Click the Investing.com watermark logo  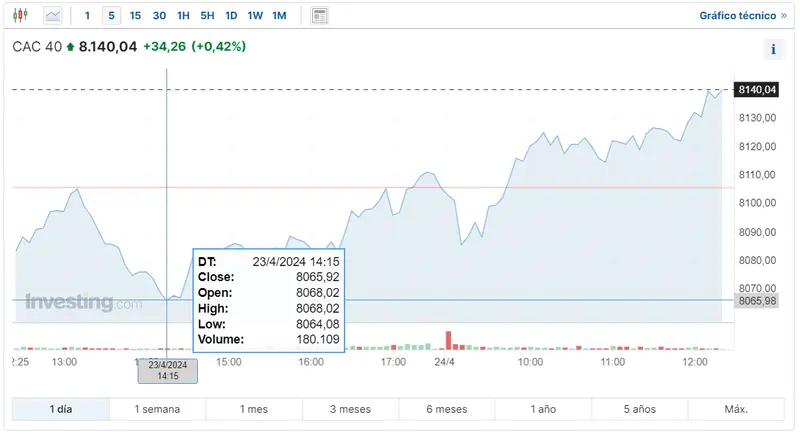pos(83,302)
